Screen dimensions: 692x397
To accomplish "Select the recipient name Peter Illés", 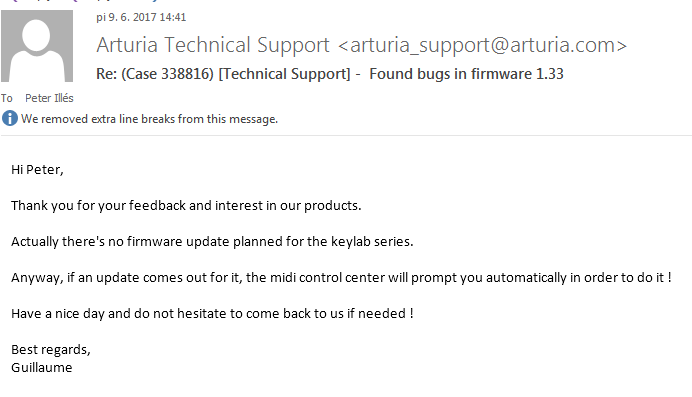I will [x=49, y=98].
